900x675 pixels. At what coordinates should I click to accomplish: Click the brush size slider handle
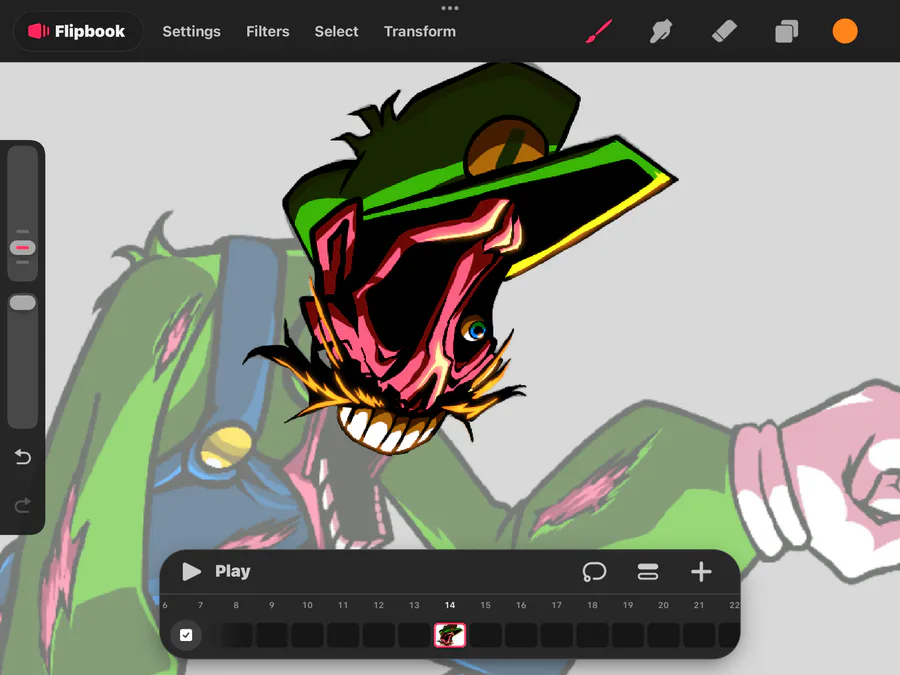click(x=22, y=248)
